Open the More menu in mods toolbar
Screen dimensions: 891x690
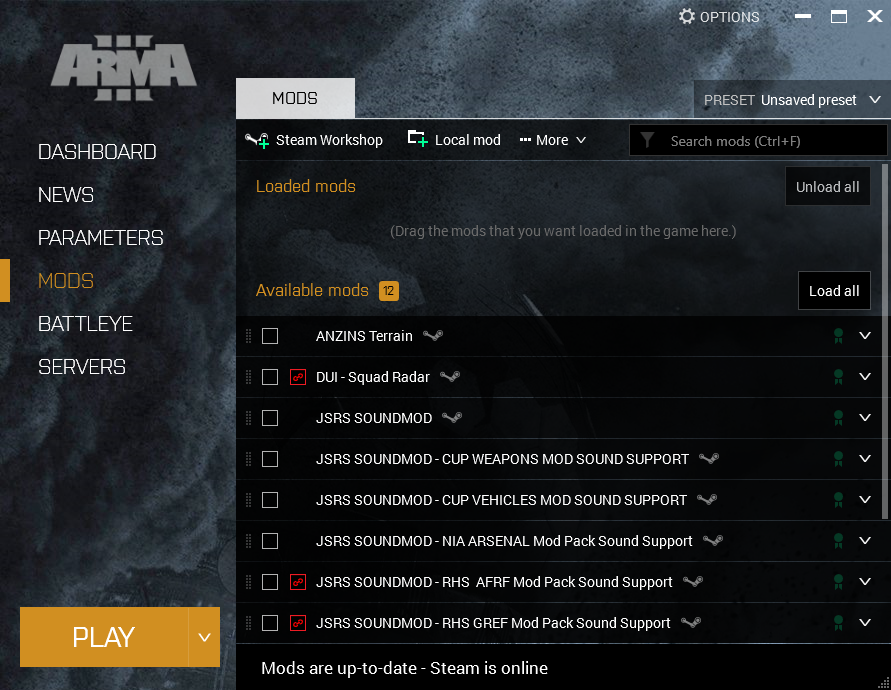point(552,140)
